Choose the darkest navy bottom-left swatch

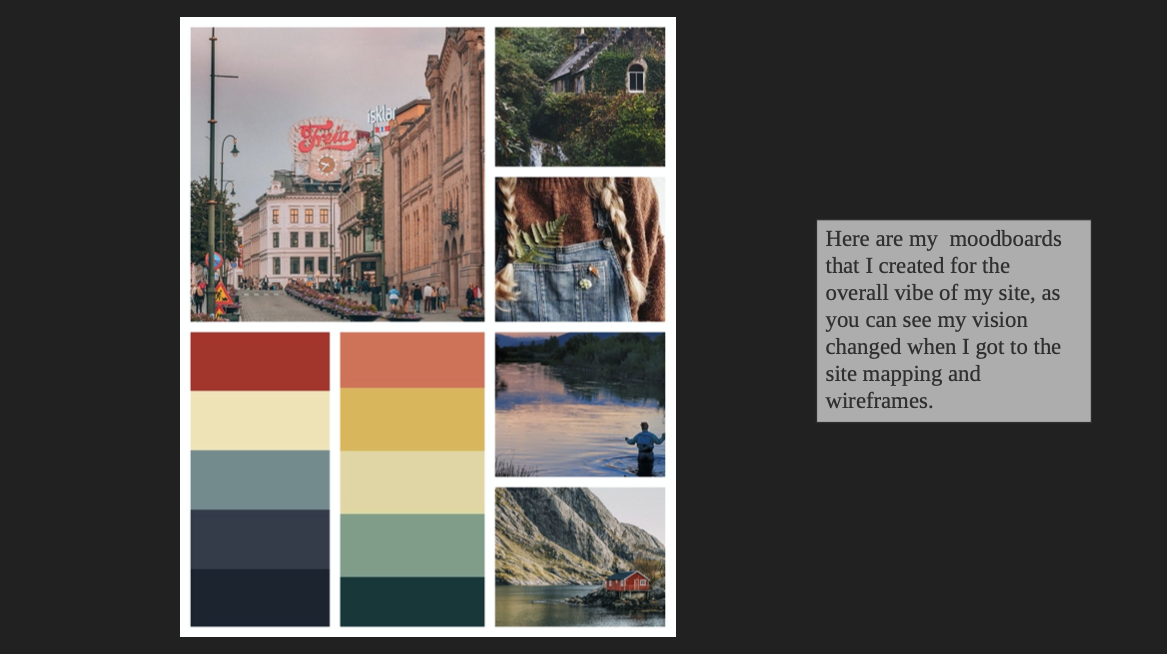point(260,597)
